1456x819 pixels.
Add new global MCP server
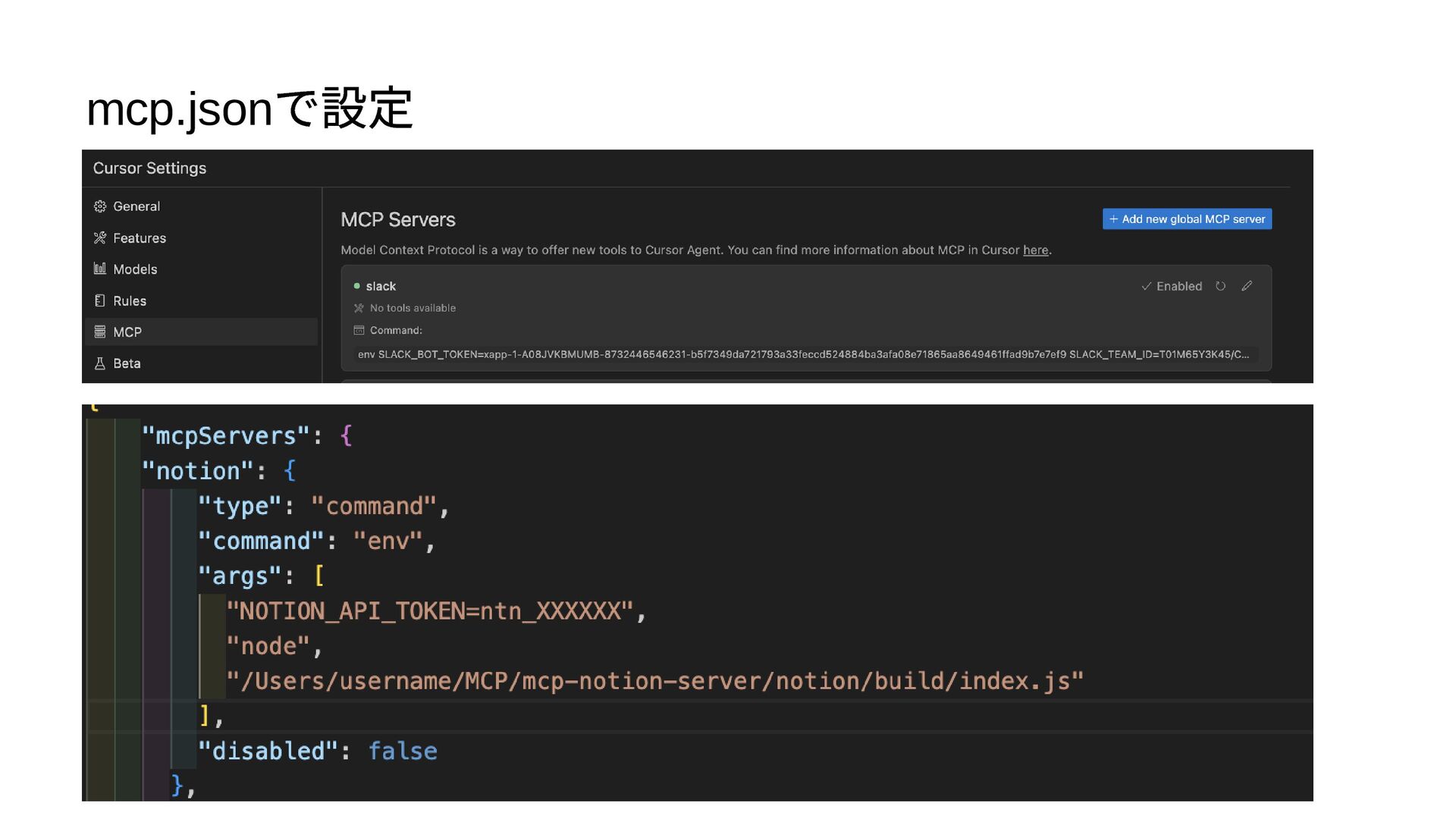1187,219
